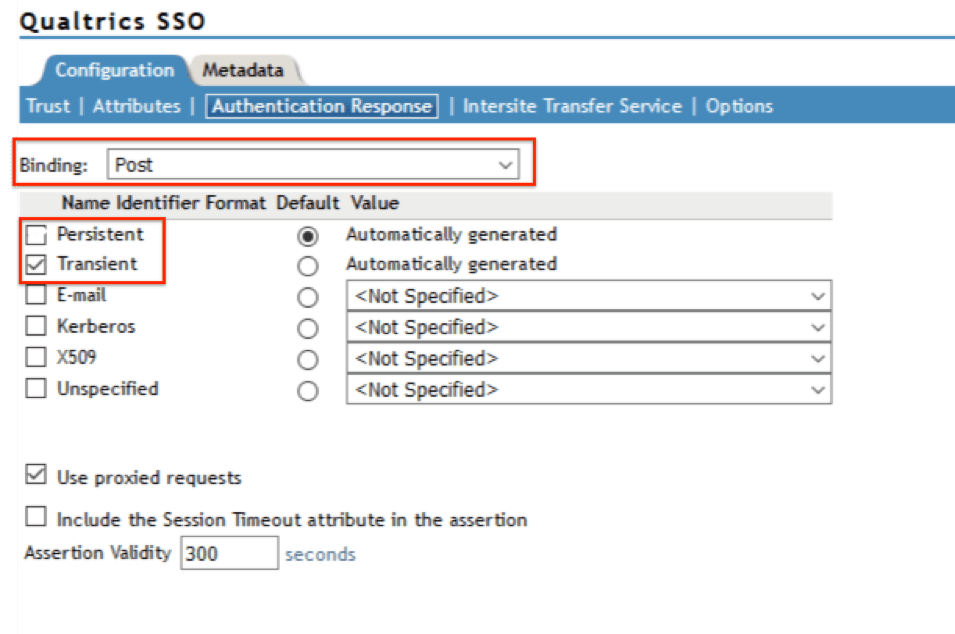Open the Trust settings page
Image resolution: width=955 pixels, height=634 pixels.
click(x=47, y=106)
